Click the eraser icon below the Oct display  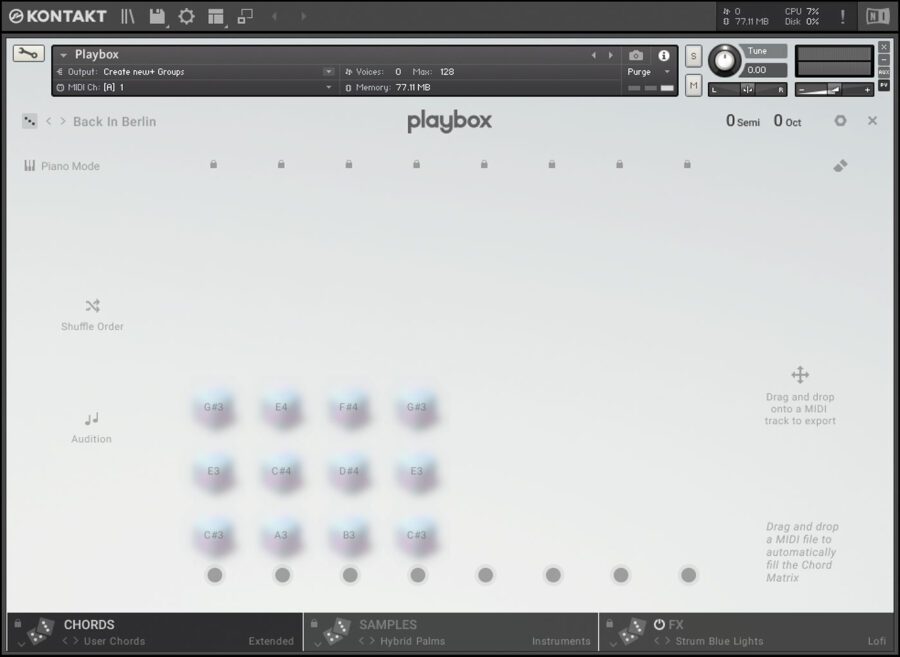click(x=840, y=166)
